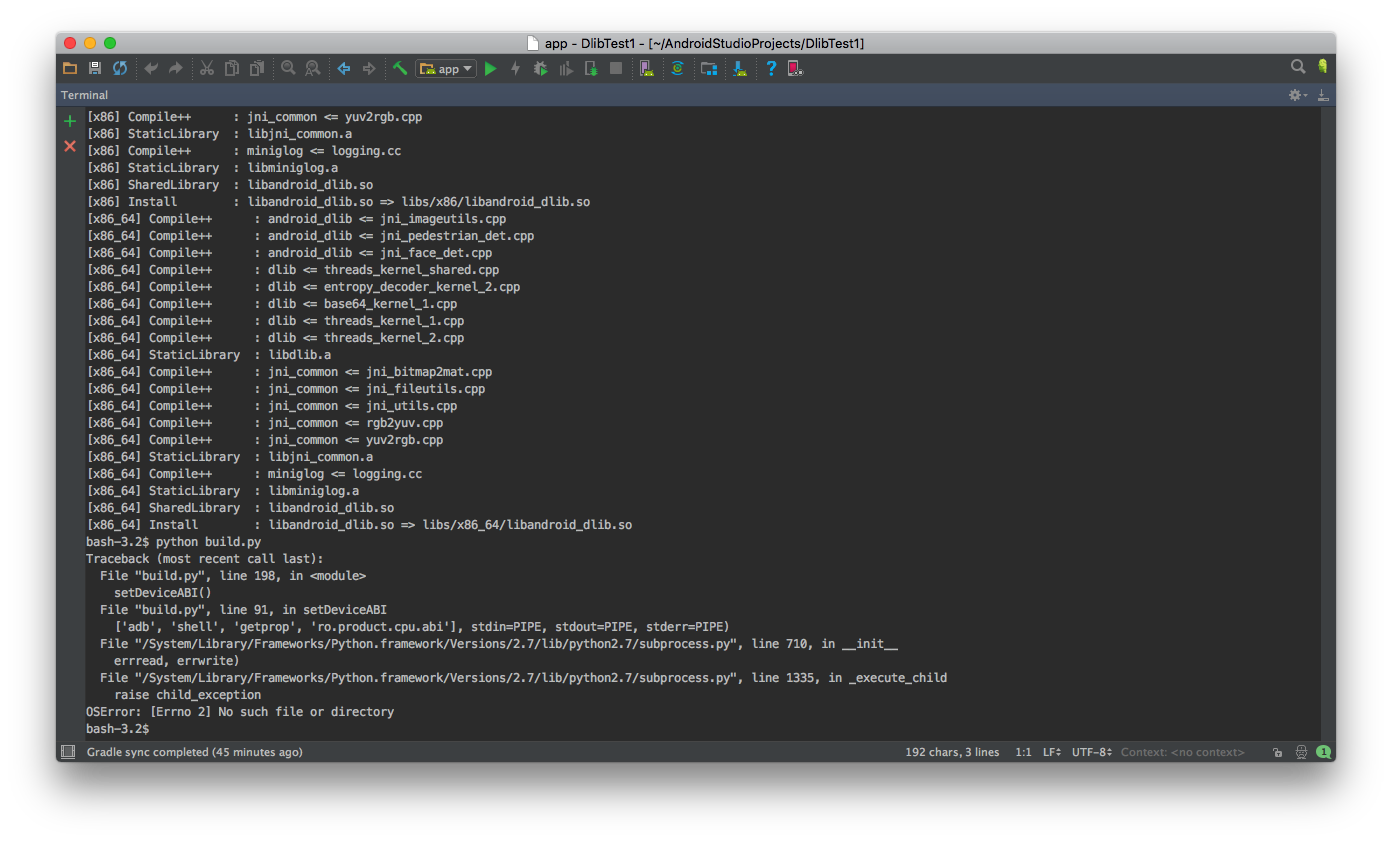Toggle the read-only lock icon in status bar
This screenshot has height=842, width=1392.
(1277, 752)
